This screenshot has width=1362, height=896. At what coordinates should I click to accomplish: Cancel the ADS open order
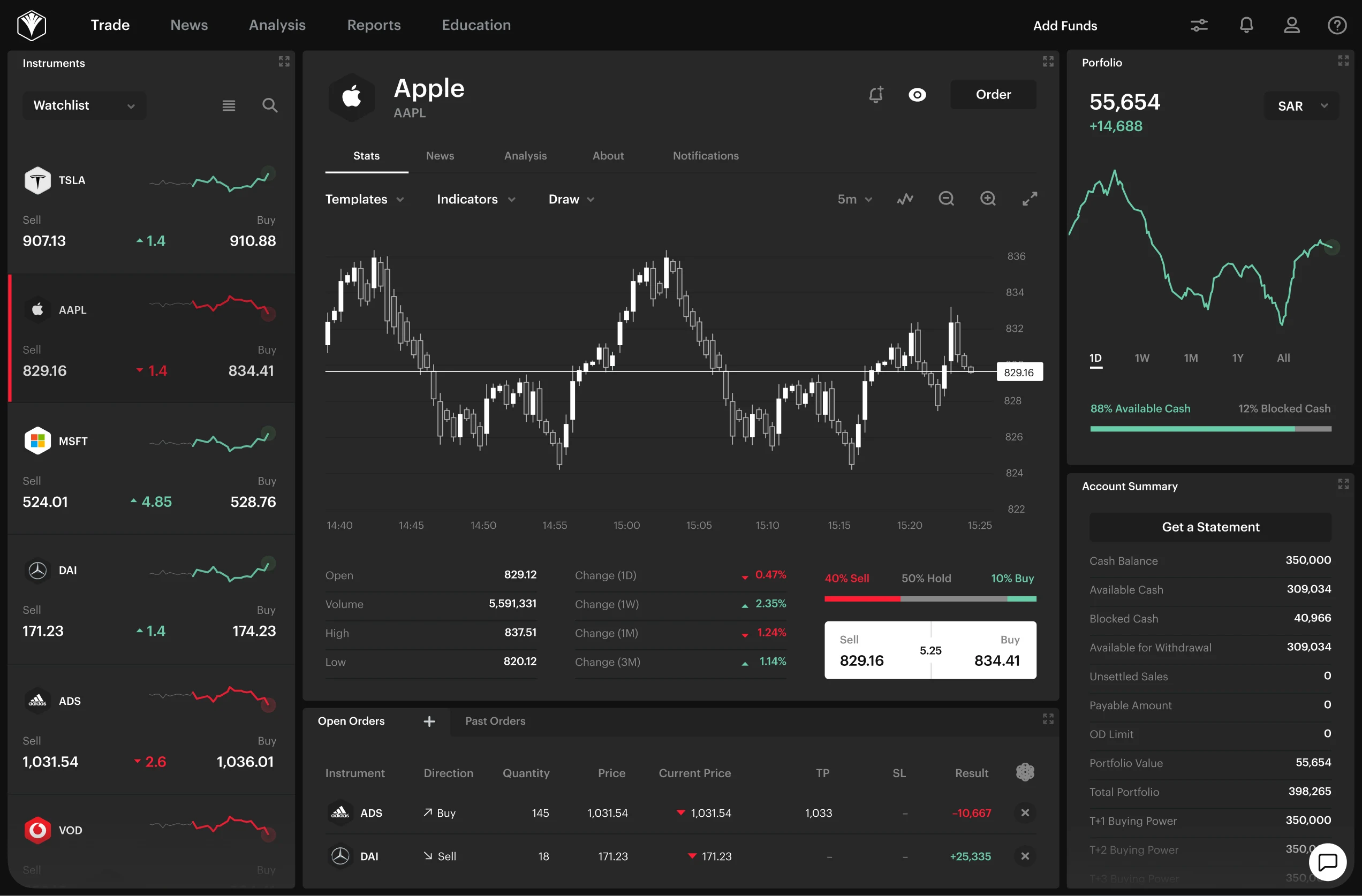click(x=1025, y=813)
